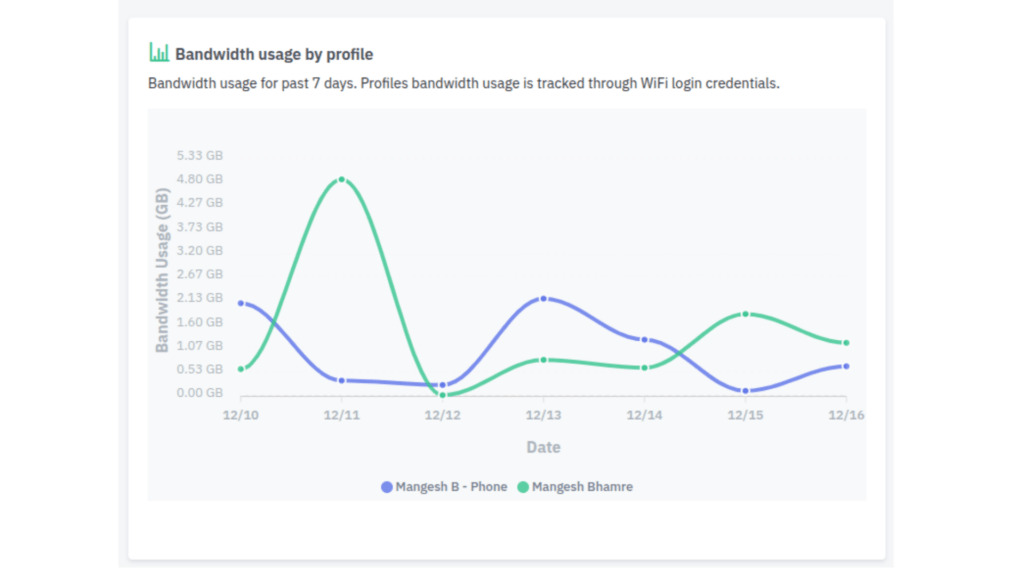Click the blue data point on 12/14

(x=644, y=340)
